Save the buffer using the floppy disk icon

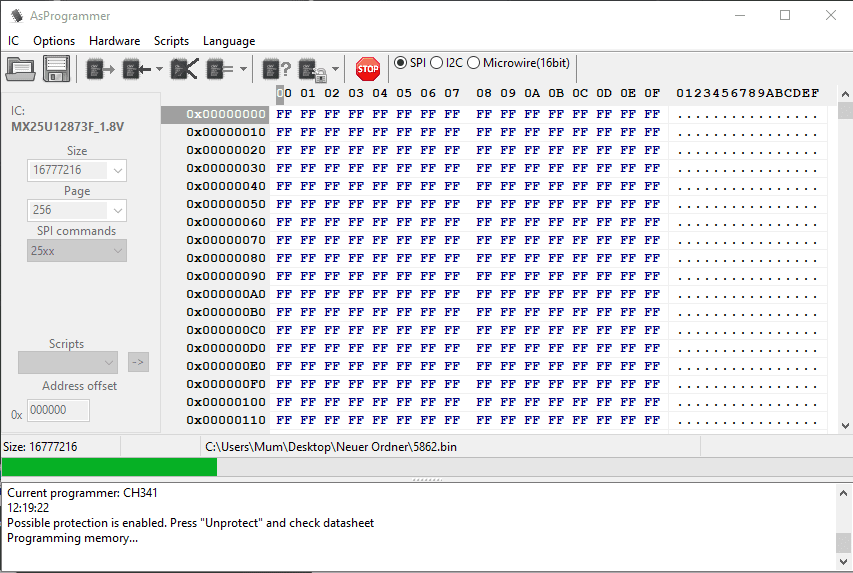[57, 69]
